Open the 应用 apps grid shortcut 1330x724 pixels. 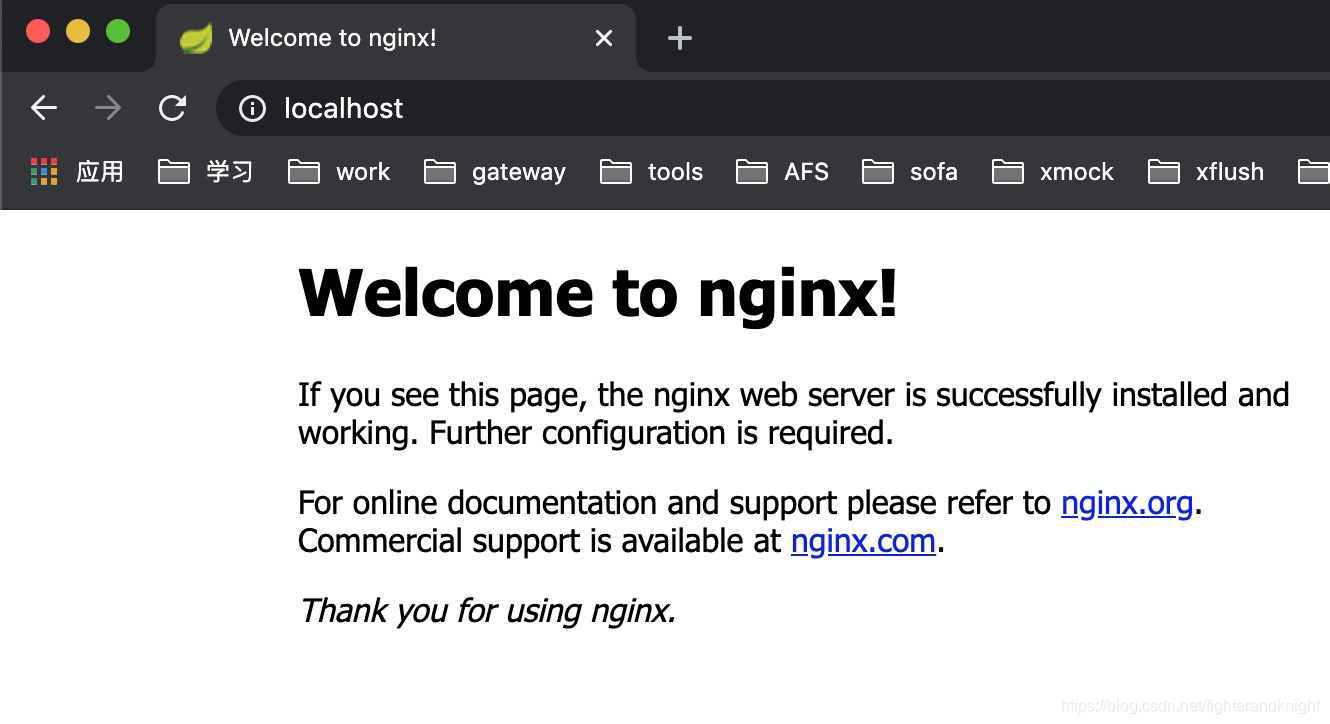tap(77, 172)
